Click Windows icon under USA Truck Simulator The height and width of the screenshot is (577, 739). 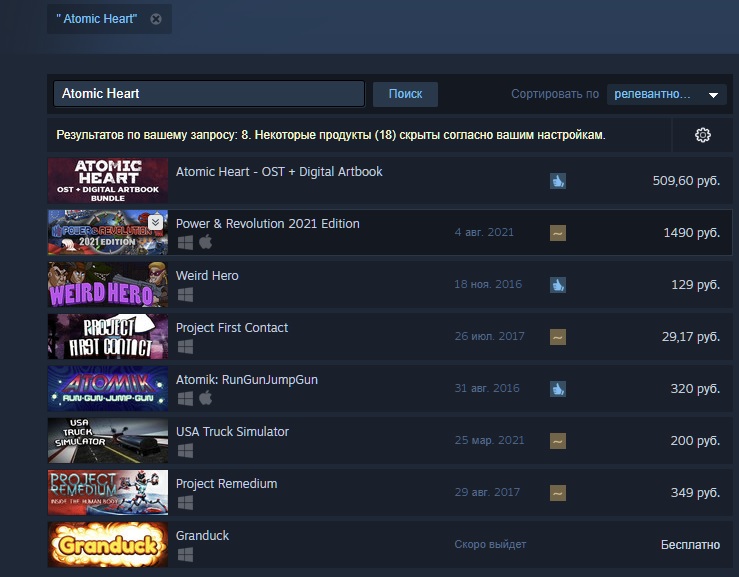(185, 451)
